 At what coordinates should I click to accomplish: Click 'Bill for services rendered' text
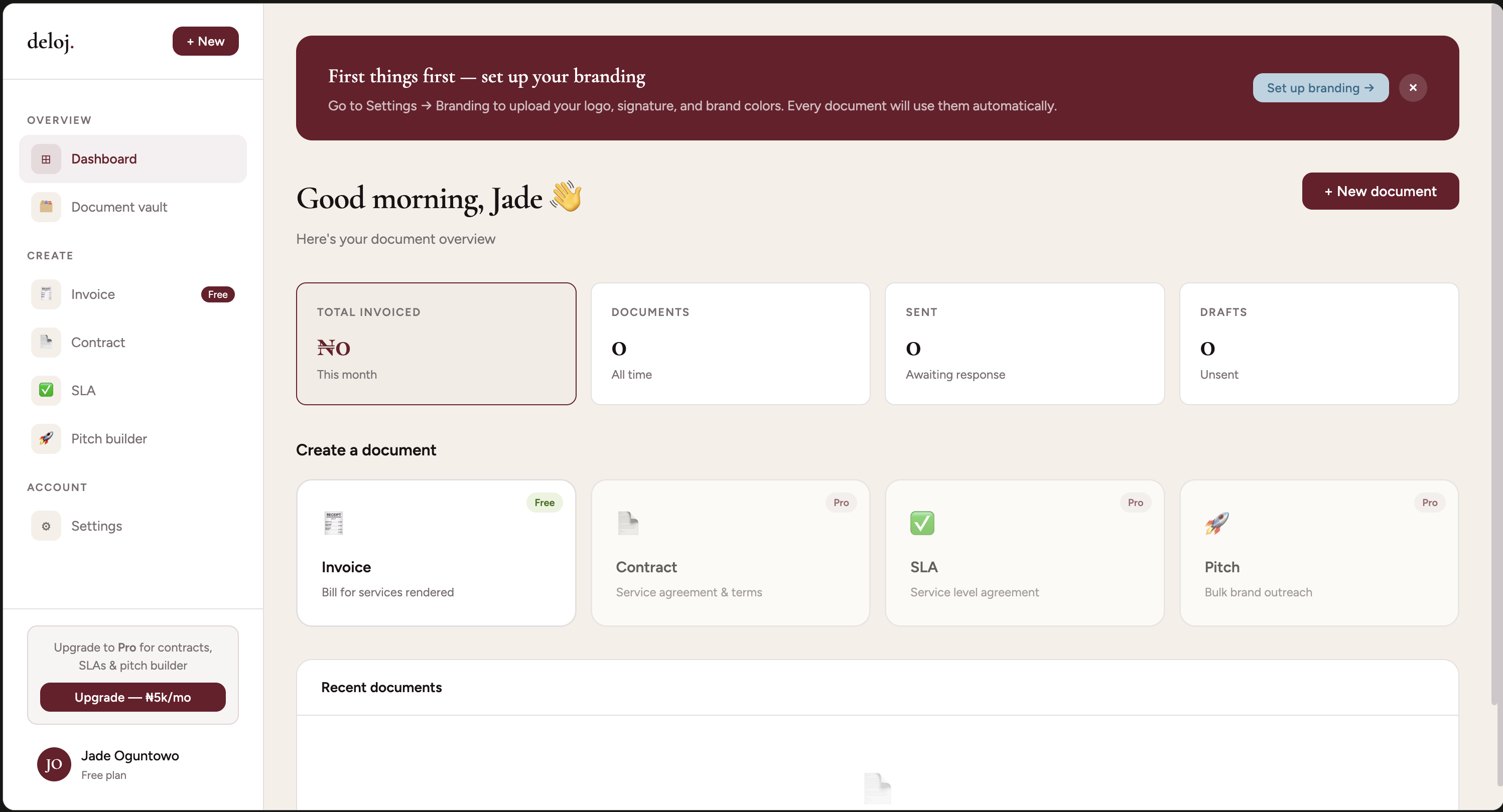pyautogui.click(x=387, y=592)
